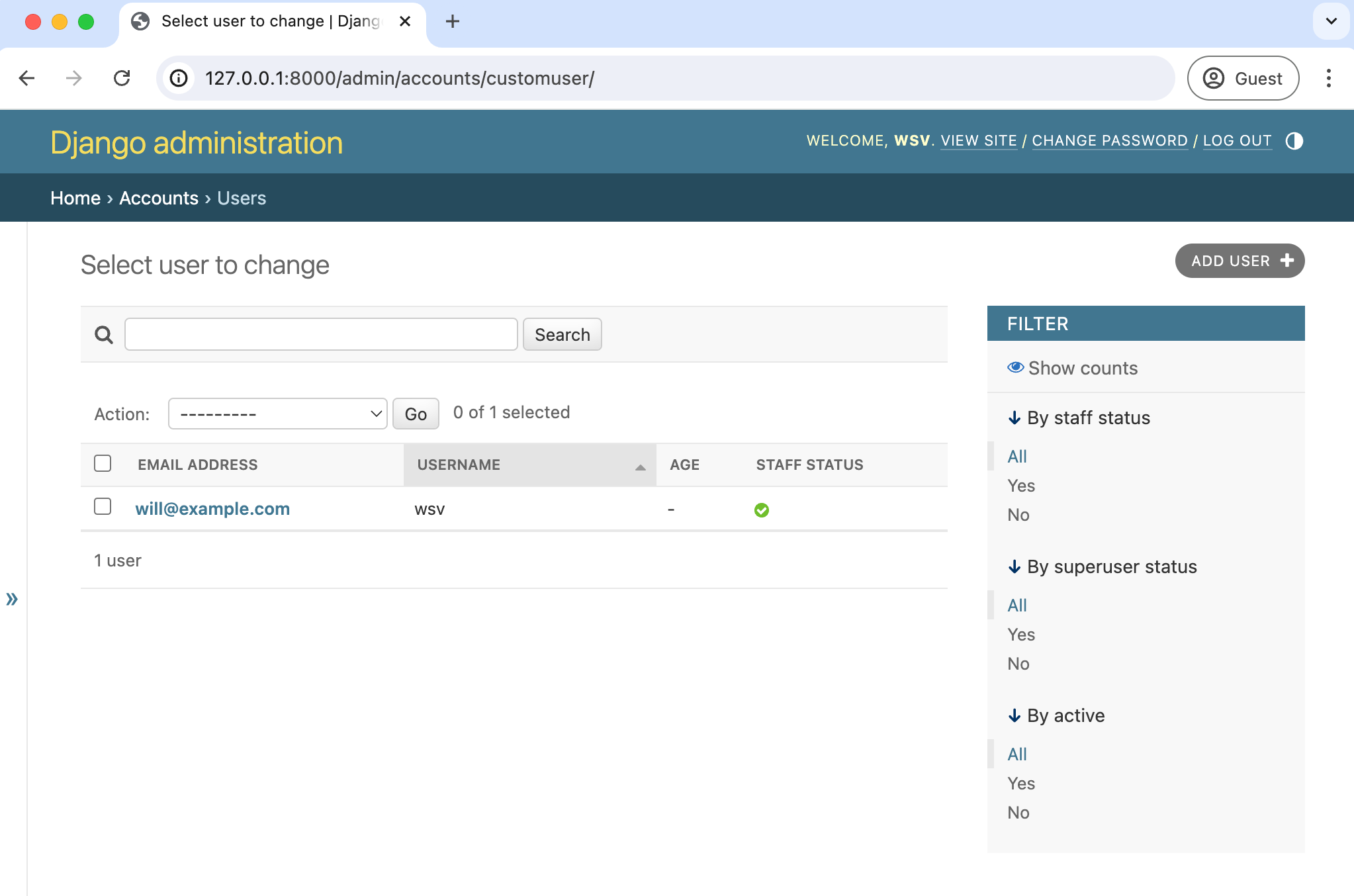Filter staff status by No
Screen dimensions: 1354x896
[1018, 514]
